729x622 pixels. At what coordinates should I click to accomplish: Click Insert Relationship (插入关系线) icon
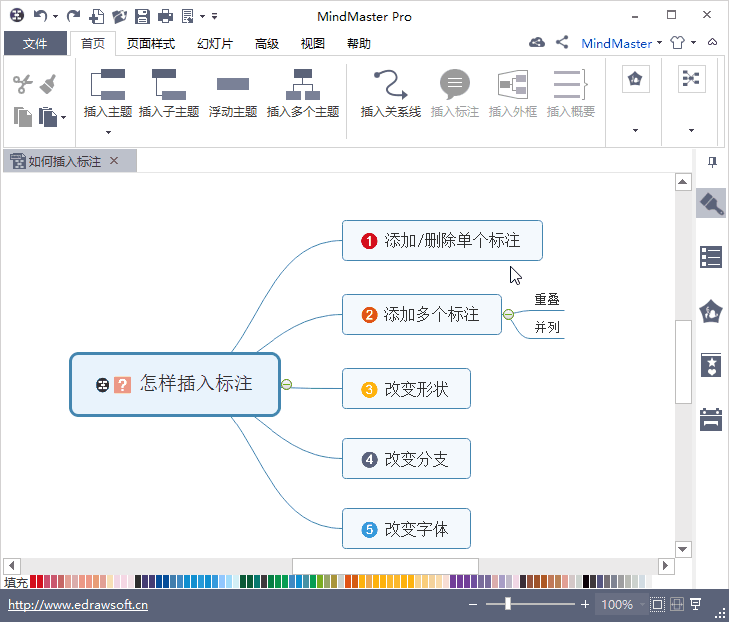390,83
